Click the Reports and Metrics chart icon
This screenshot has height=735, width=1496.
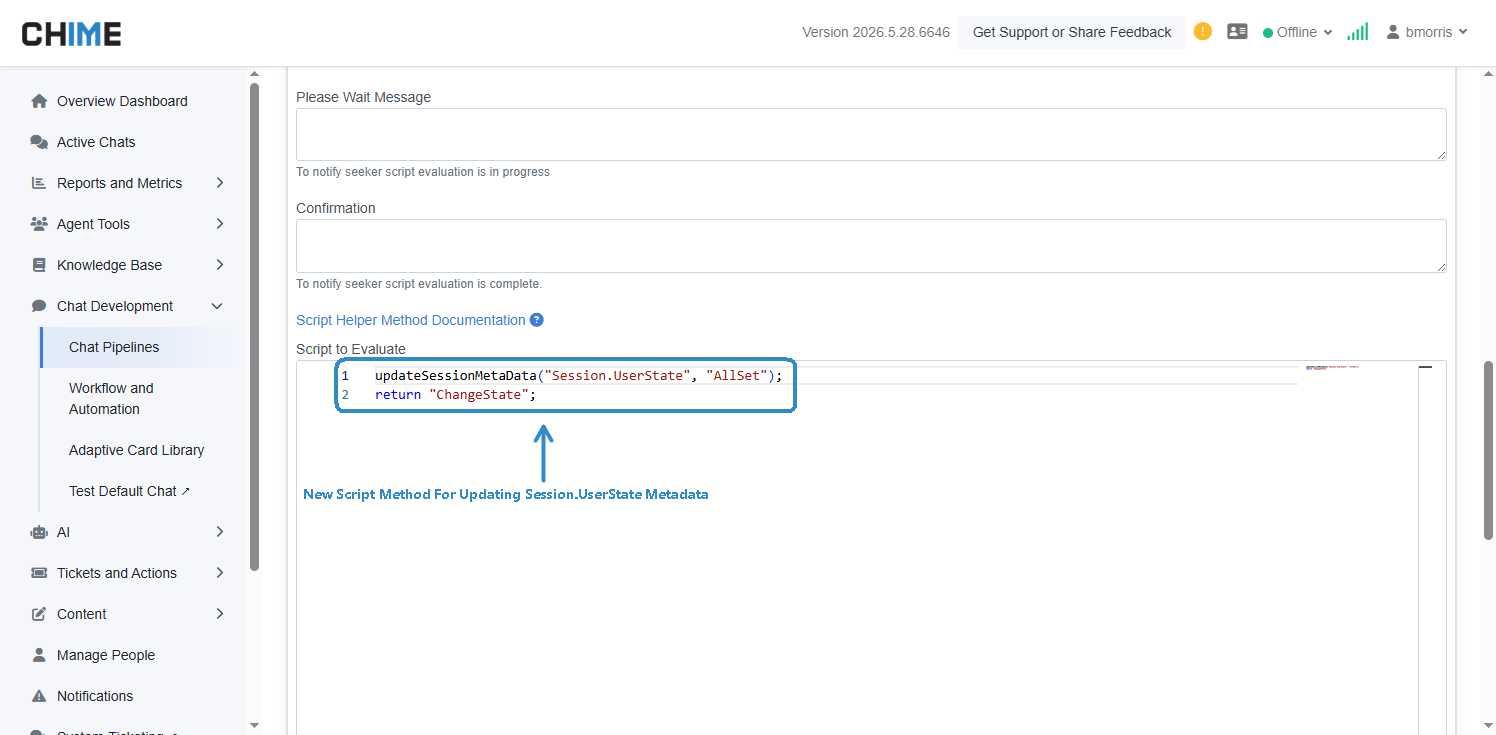point(39,183)
